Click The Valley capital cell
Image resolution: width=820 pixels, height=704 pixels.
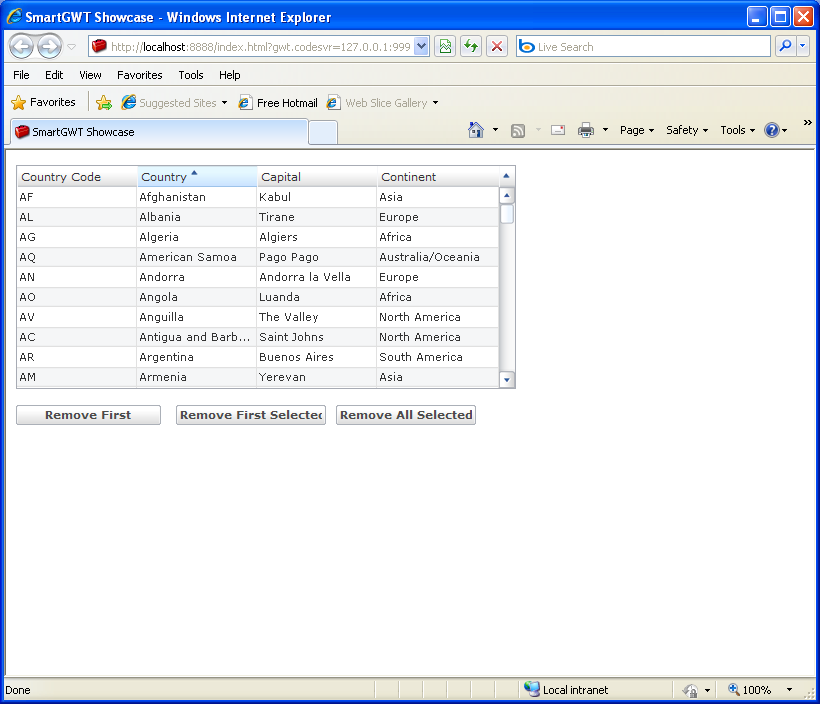tap(316, 317)
